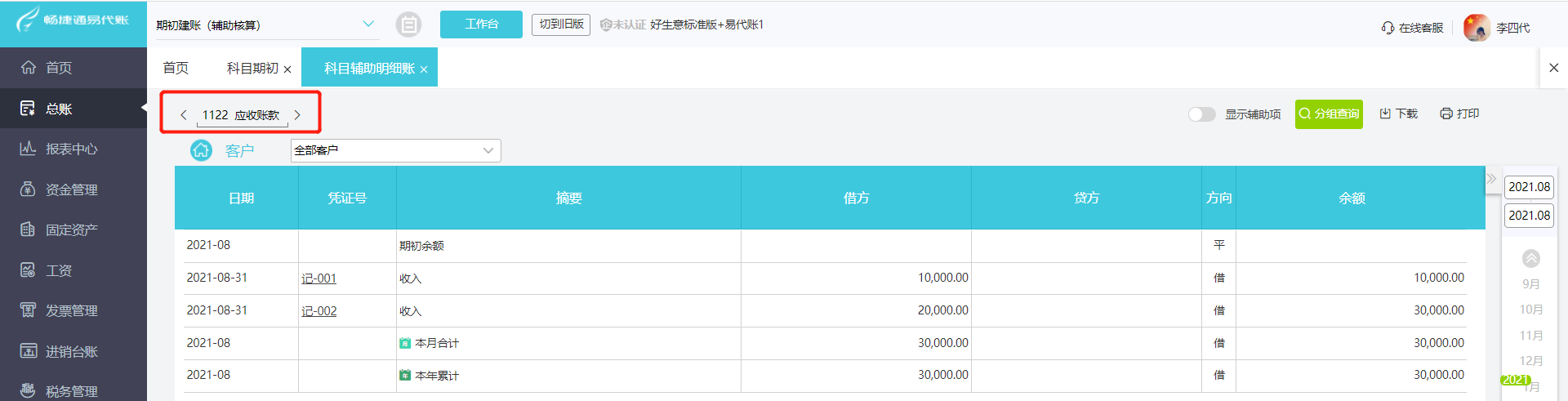
Task: Click the double-up-arrow icon in month panel
Action: (x=1531, y=258)
